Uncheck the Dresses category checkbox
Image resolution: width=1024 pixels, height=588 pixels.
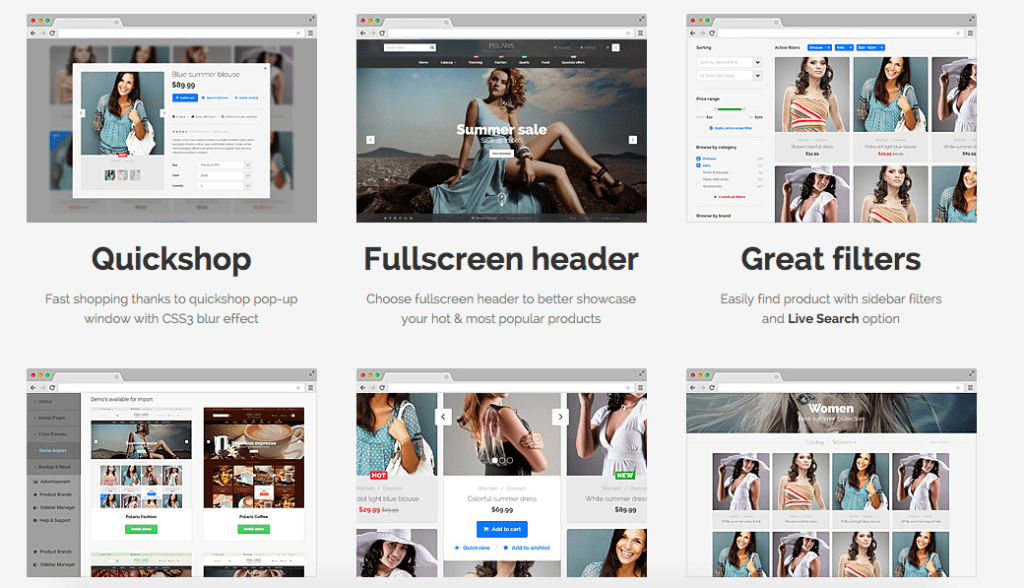[698, 159]
